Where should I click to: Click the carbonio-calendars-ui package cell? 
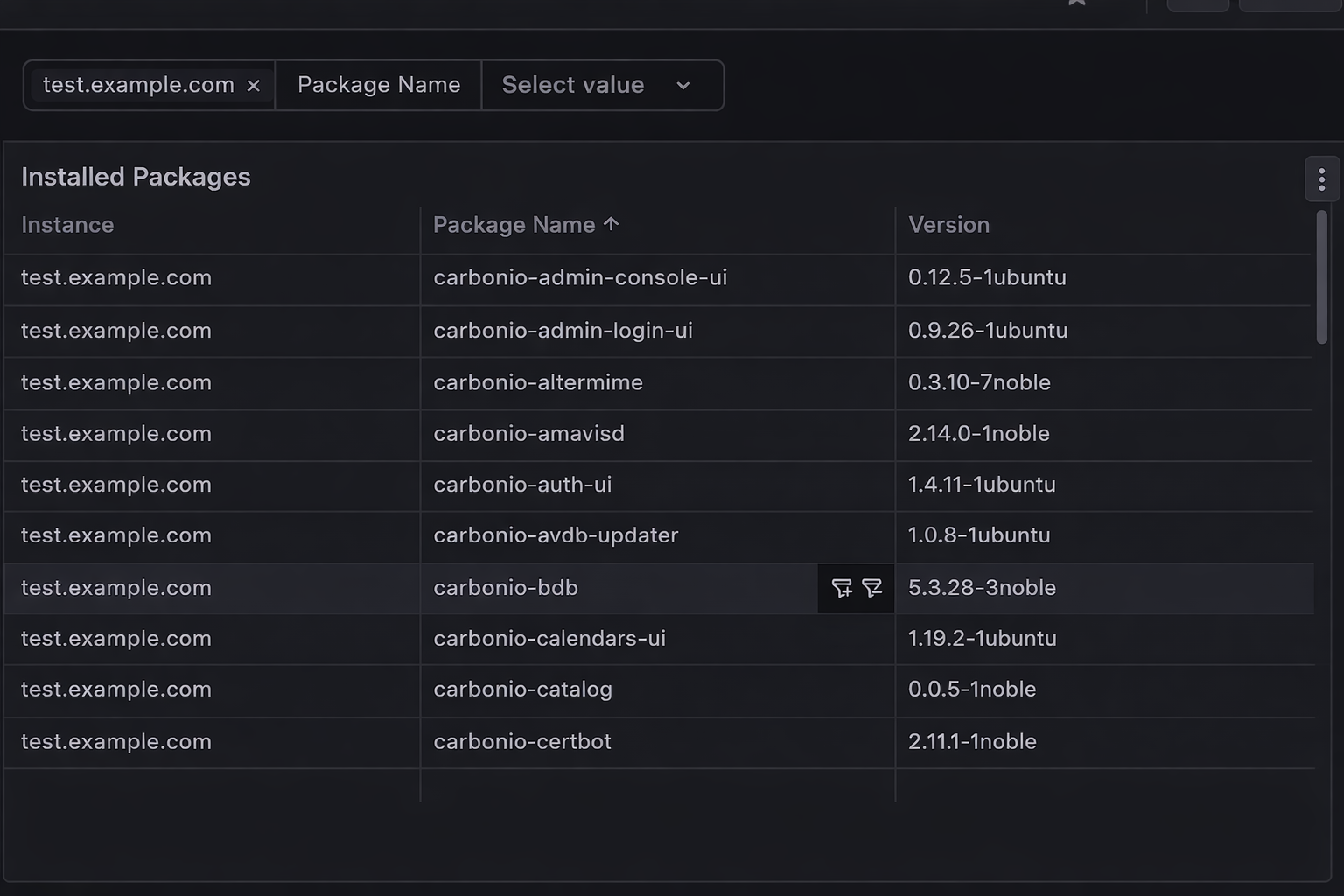click(657, 639)
